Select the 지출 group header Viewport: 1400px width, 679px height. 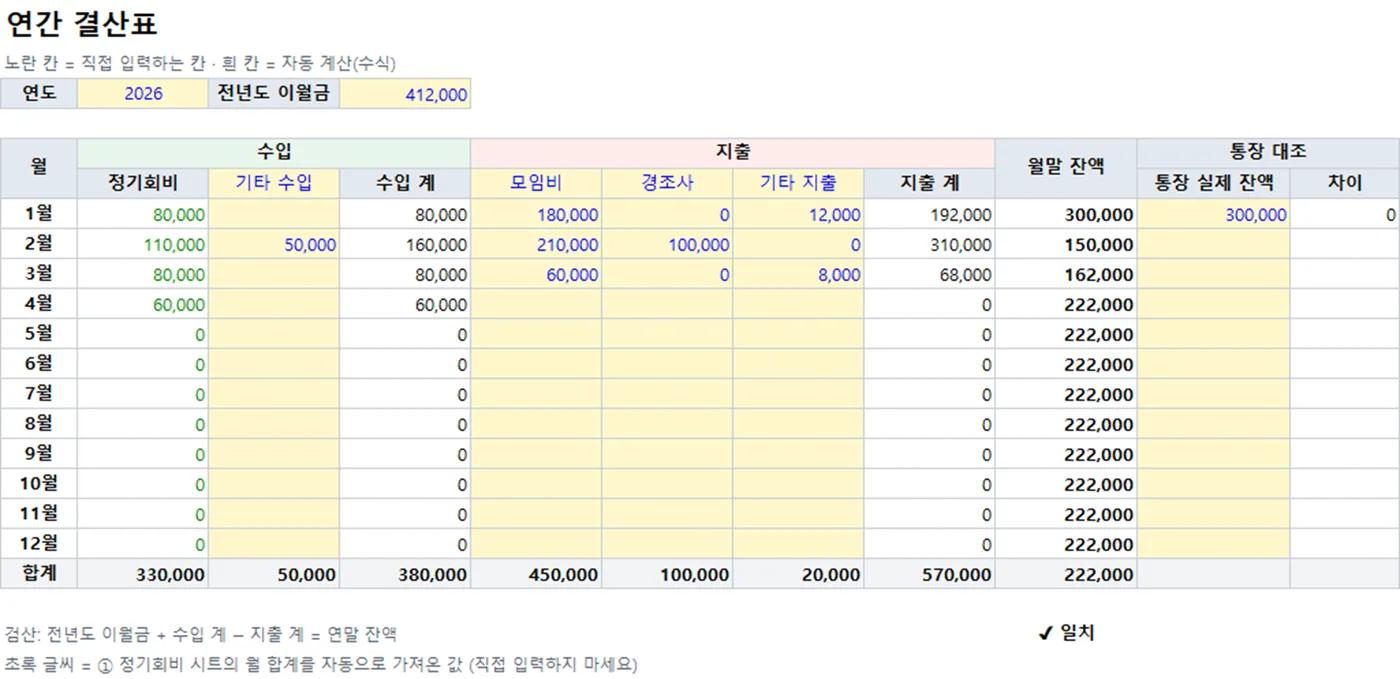(x=733, y=153)
